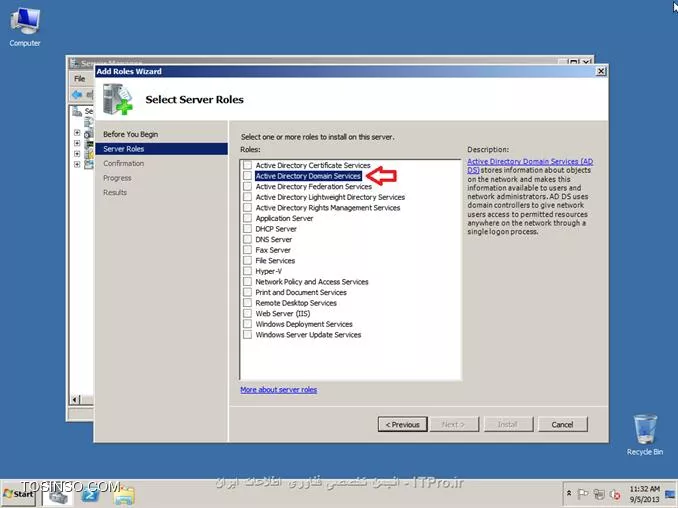
Task: Check Active Directory Rights Management Services
Action: 247,208
